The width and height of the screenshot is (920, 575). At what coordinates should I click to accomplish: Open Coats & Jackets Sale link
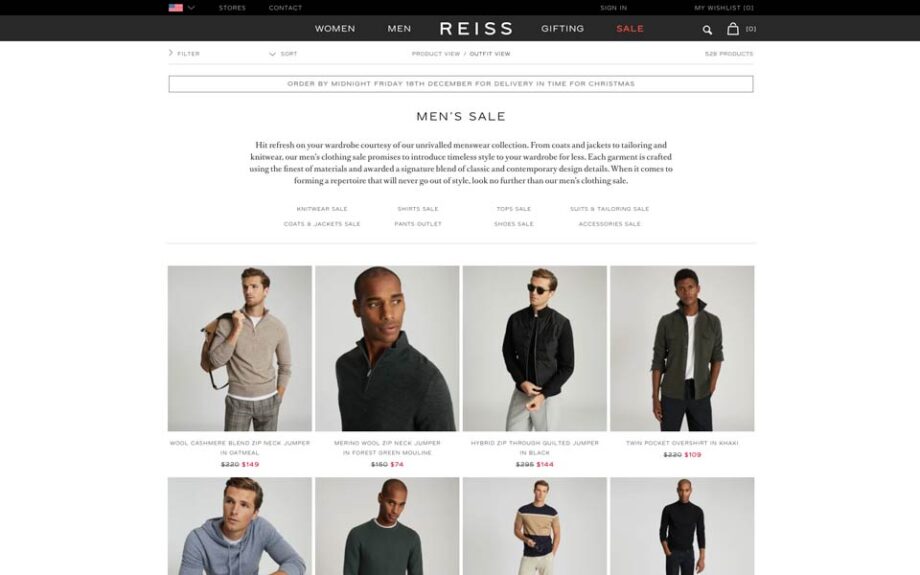tap(322, 224)
